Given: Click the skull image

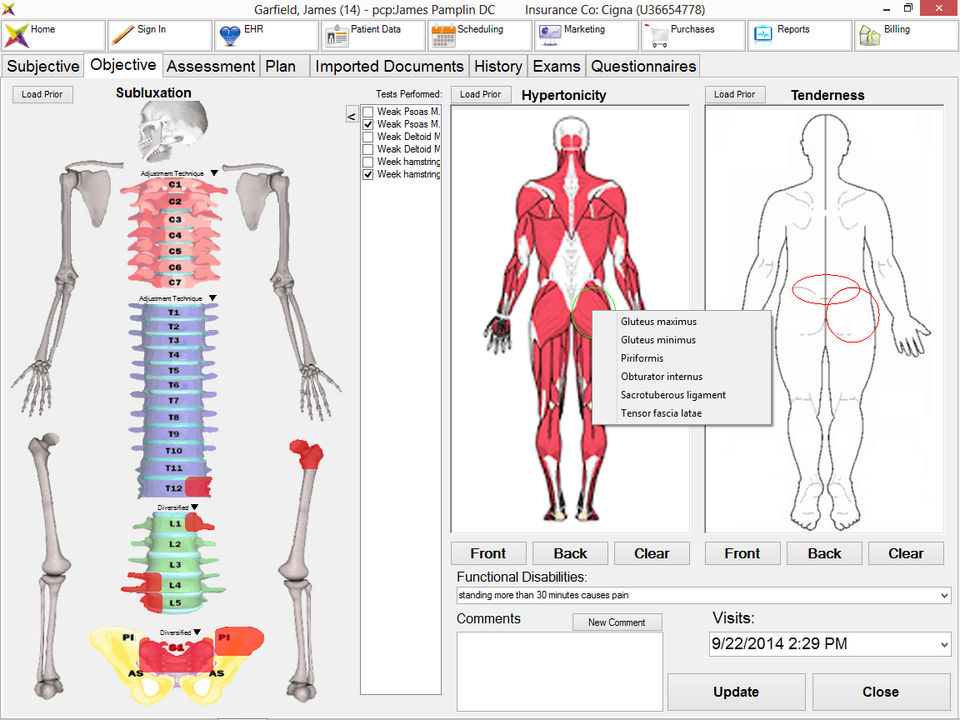Looking at the screenshot, I should 173,132.
